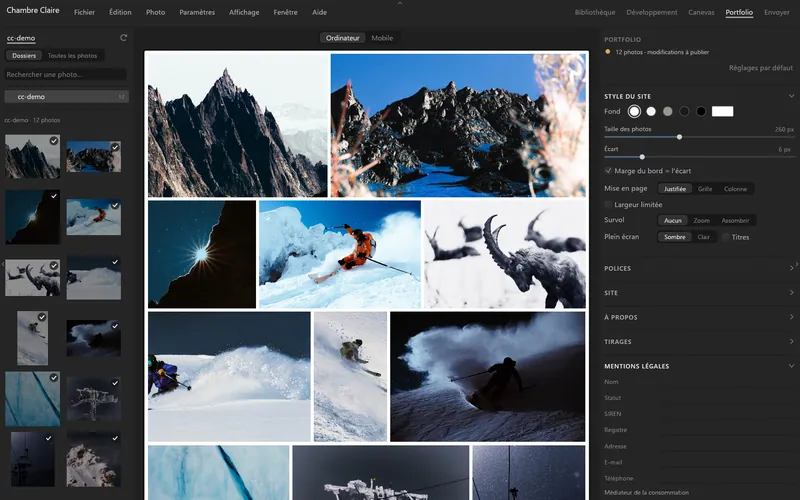Select the Portfolio module tab
Screen dimensions: 800x500
739,12
